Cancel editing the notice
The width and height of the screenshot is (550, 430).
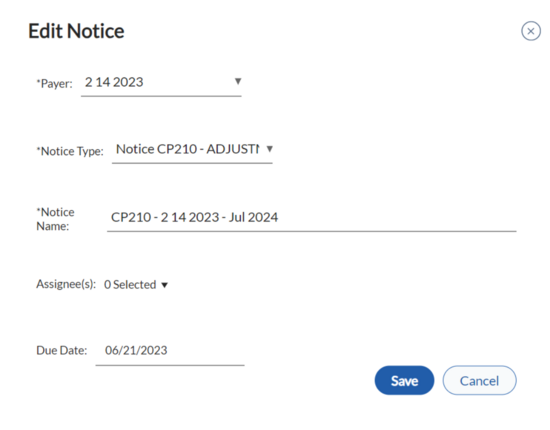pyautogui.click(x=479, y=381)
